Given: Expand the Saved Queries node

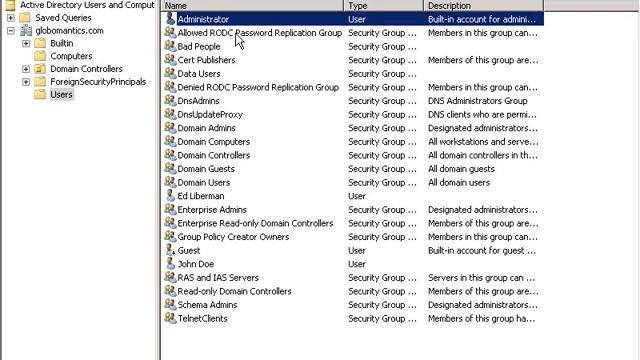Looking at the screenshot, I should coord(11,18).
